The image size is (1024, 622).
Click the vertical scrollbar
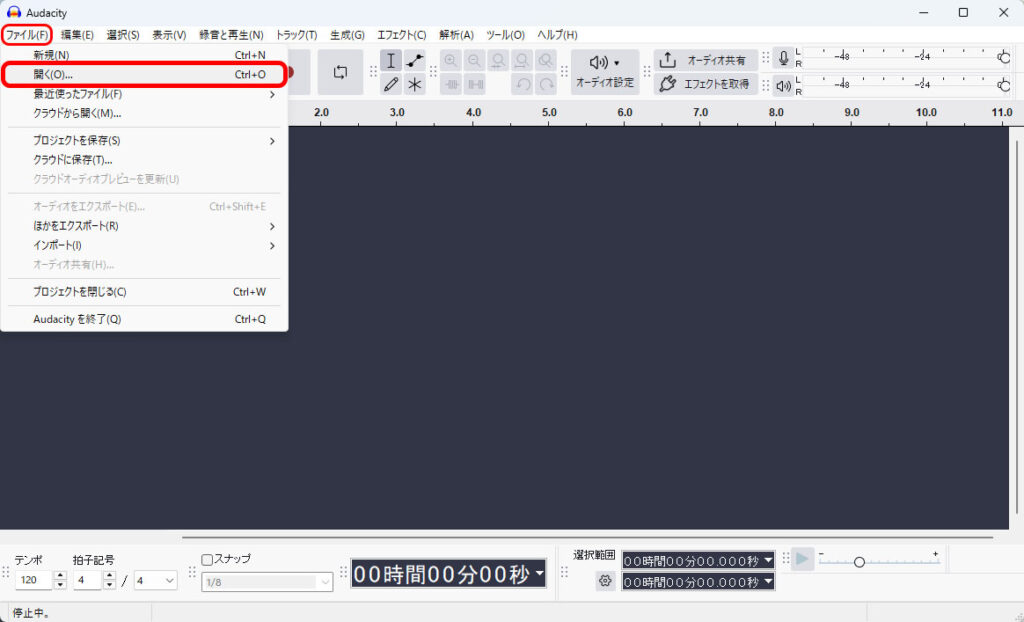1017,327
